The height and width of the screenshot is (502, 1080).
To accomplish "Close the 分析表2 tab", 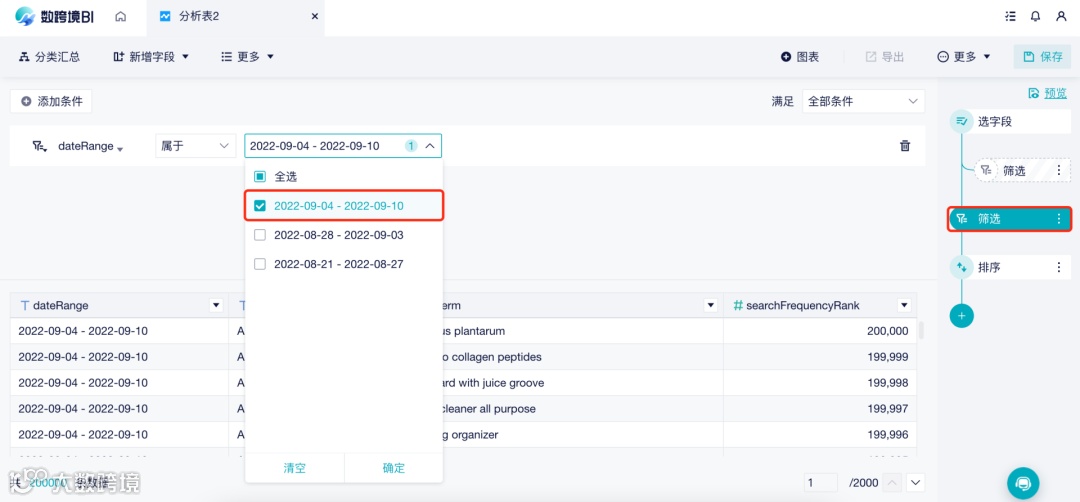I will (x=315, y=17).
